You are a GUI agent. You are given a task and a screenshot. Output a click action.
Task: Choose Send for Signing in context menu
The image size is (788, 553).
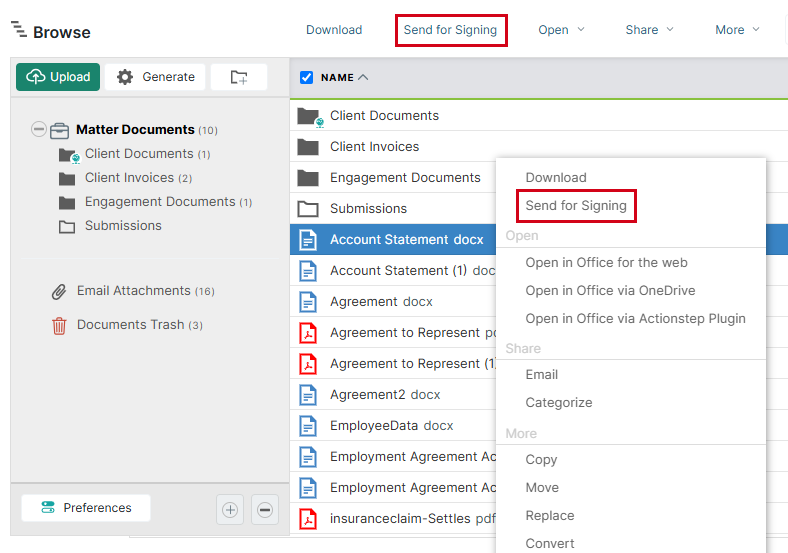click(x=576, y=206)
